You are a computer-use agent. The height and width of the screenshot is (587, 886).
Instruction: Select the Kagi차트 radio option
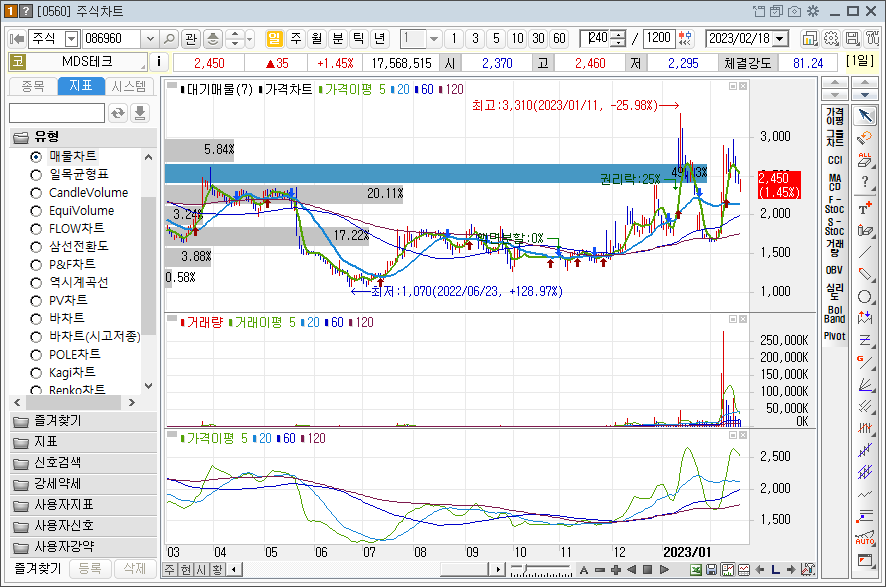coord(36,373)
